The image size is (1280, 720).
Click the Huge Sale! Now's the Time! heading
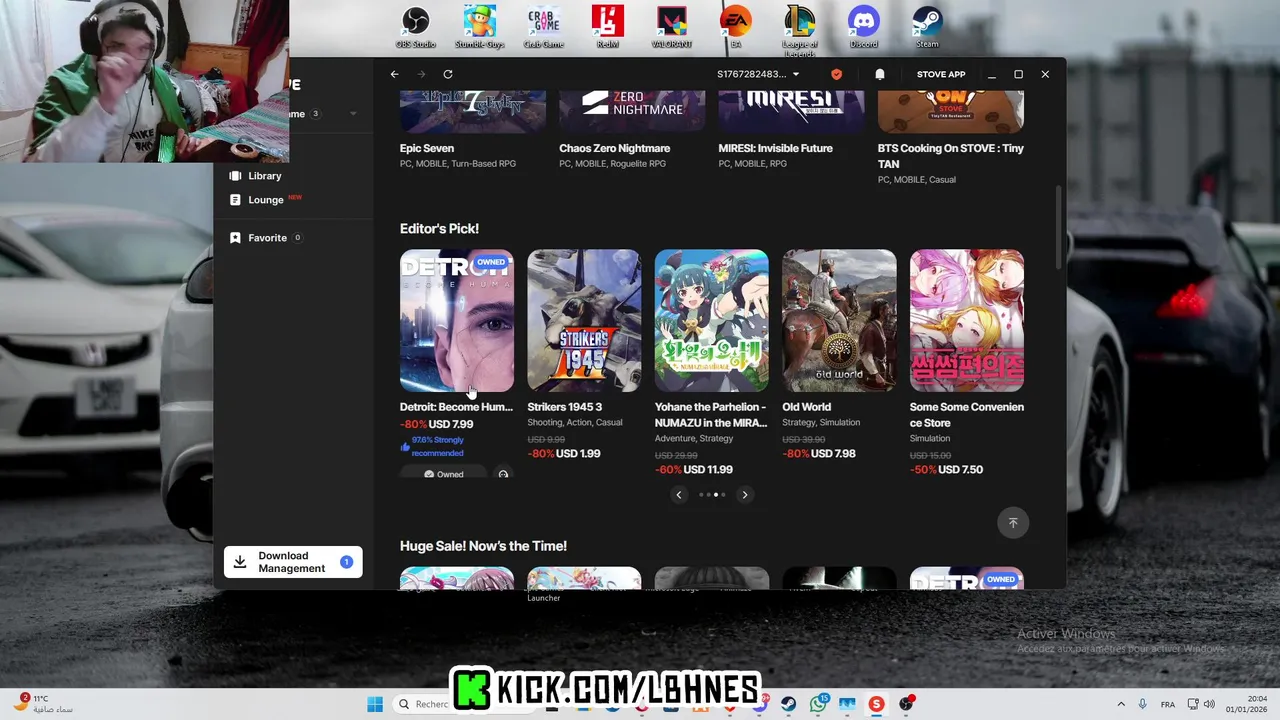483,546
